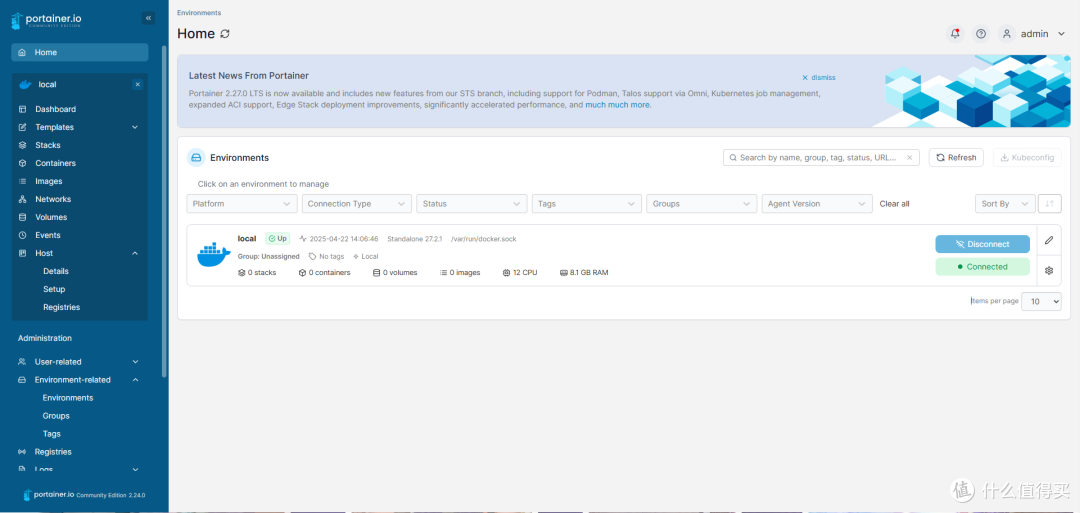The width and height of the screenshot is (1080, 513).
Task: Click the Disconnect button
Action: (982, 244)
